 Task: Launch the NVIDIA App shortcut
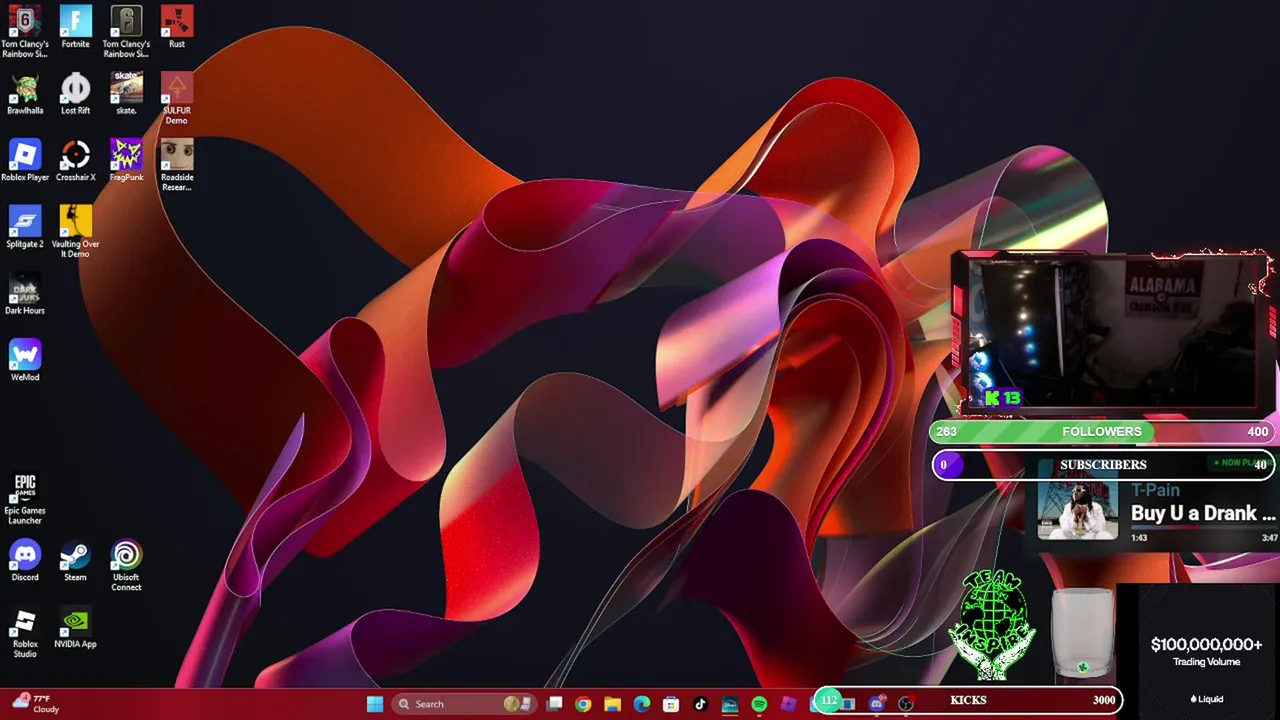75,628
